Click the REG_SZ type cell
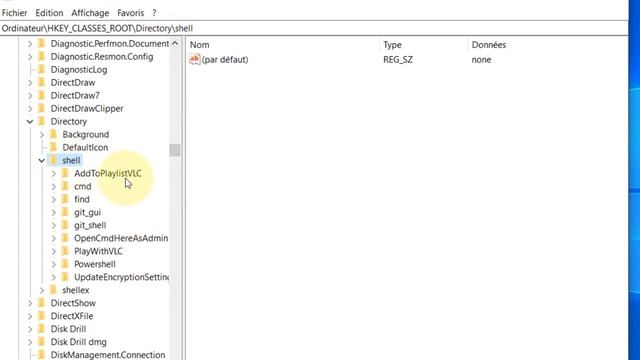This screenshot has height=360, width=640. [x=398, y=60]
